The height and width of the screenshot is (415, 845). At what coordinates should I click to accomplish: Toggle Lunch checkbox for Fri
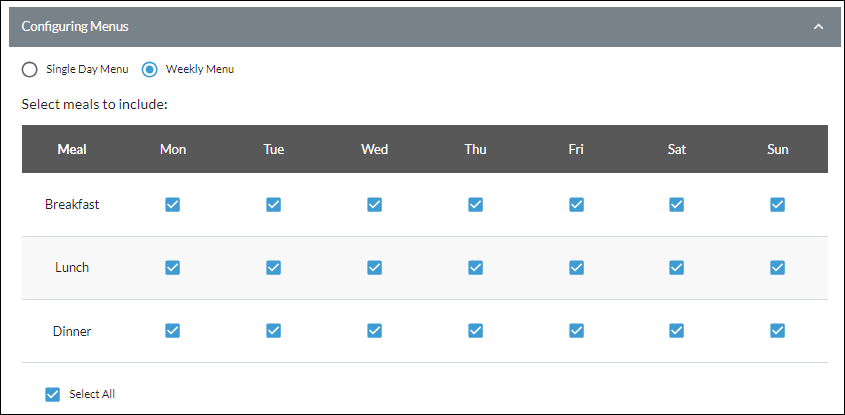click(576, 268)
